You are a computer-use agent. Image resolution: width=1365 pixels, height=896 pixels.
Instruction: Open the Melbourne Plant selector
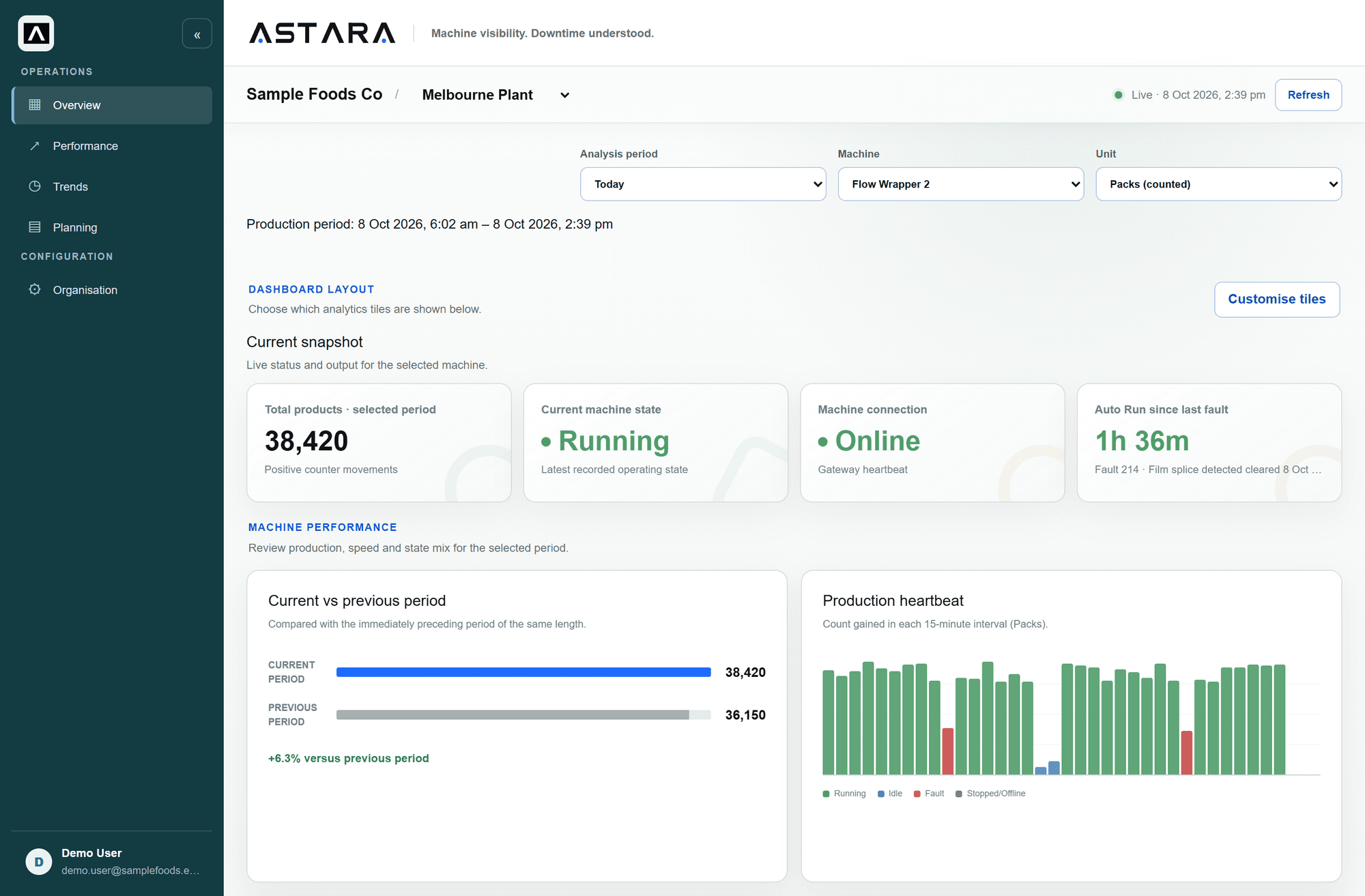pos(495,95)
